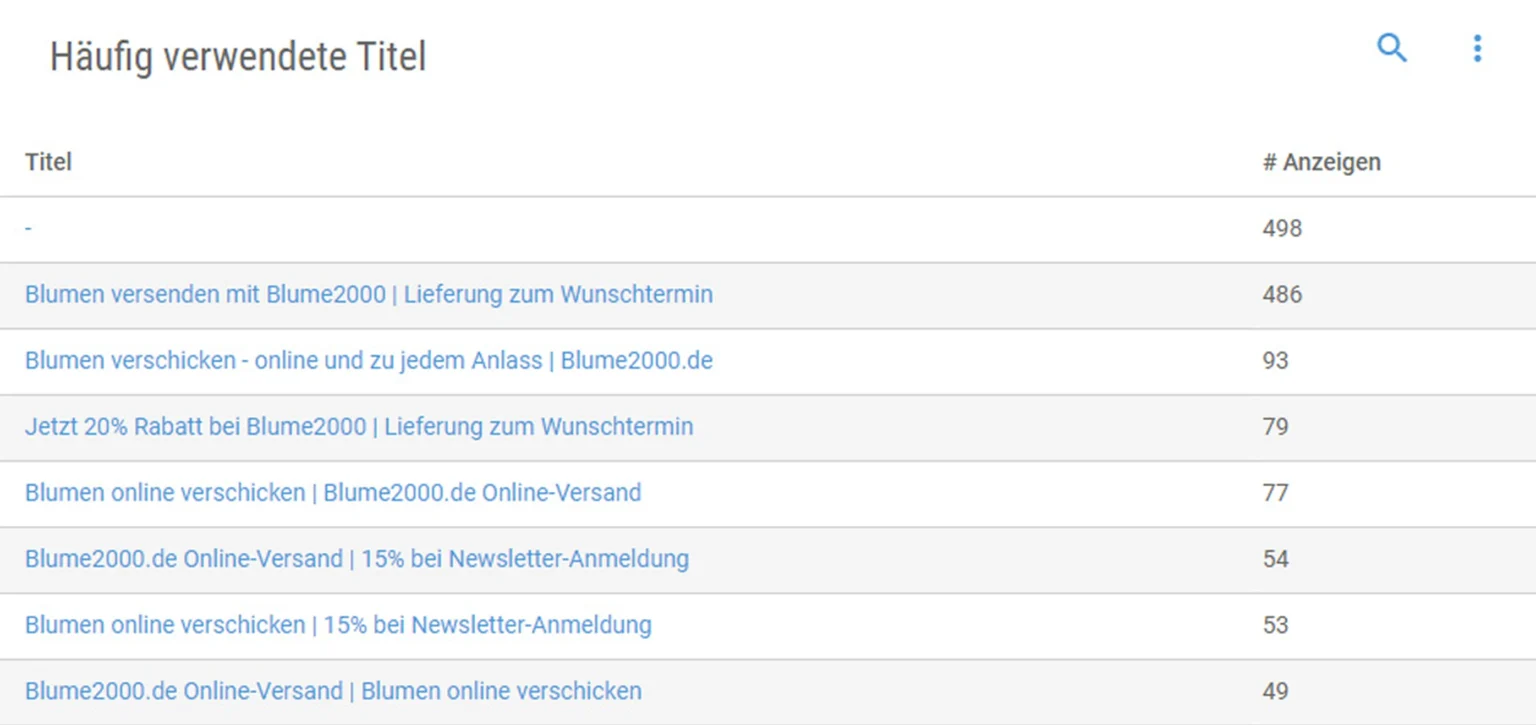Open 'Blume2000.de Online-Versand | Blumen online verschicken'
This screenshot has width=1536, height=725.
click(334, 690)
